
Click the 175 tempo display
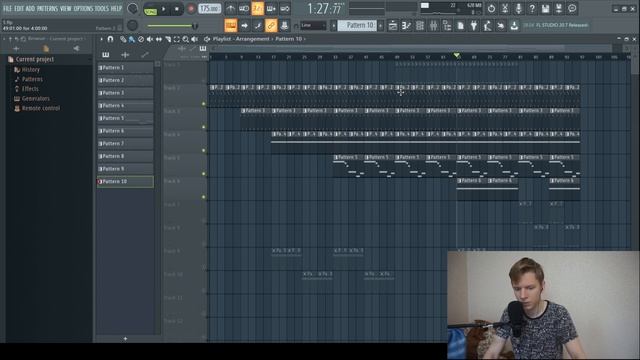(x=209, y=9)
